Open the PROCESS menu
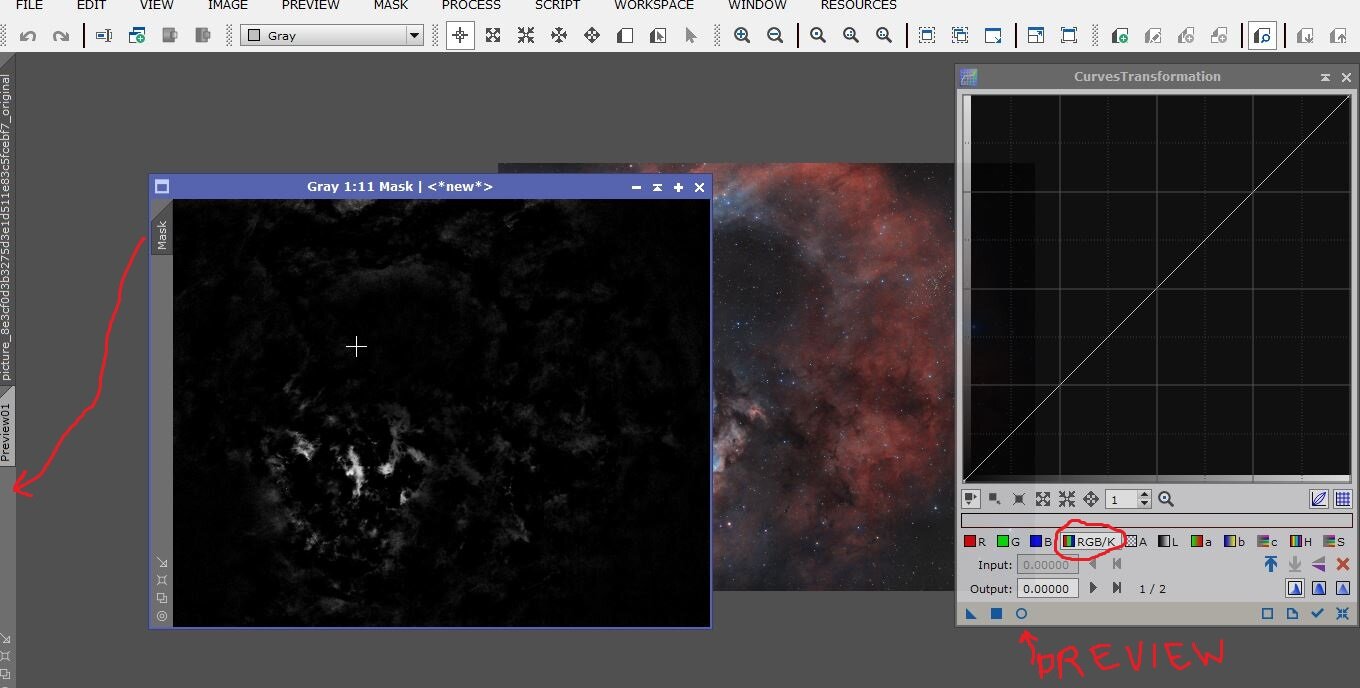Screen dimensions: 1360x688 [x=471, y=5]
